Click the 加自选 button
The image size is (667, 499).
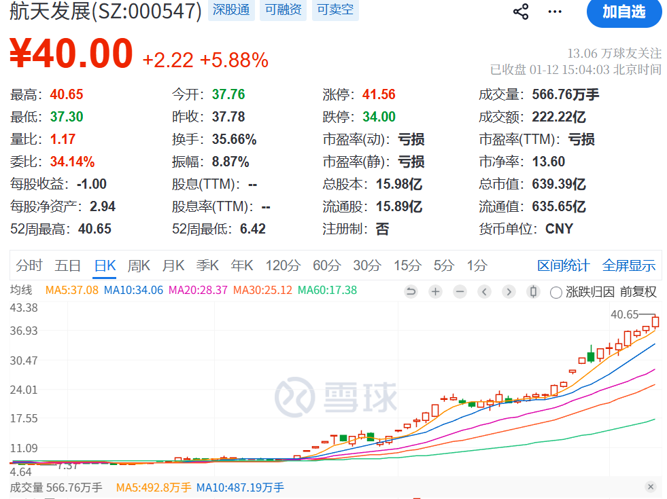[x=623, y=13]
